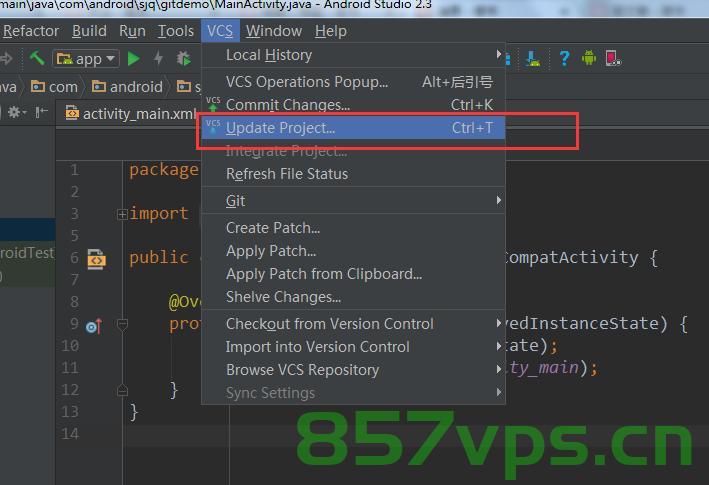Viewport: 709px width, 485px height.
Task: Click the android breadcrumb folder
Action: [x=127, y=86]
